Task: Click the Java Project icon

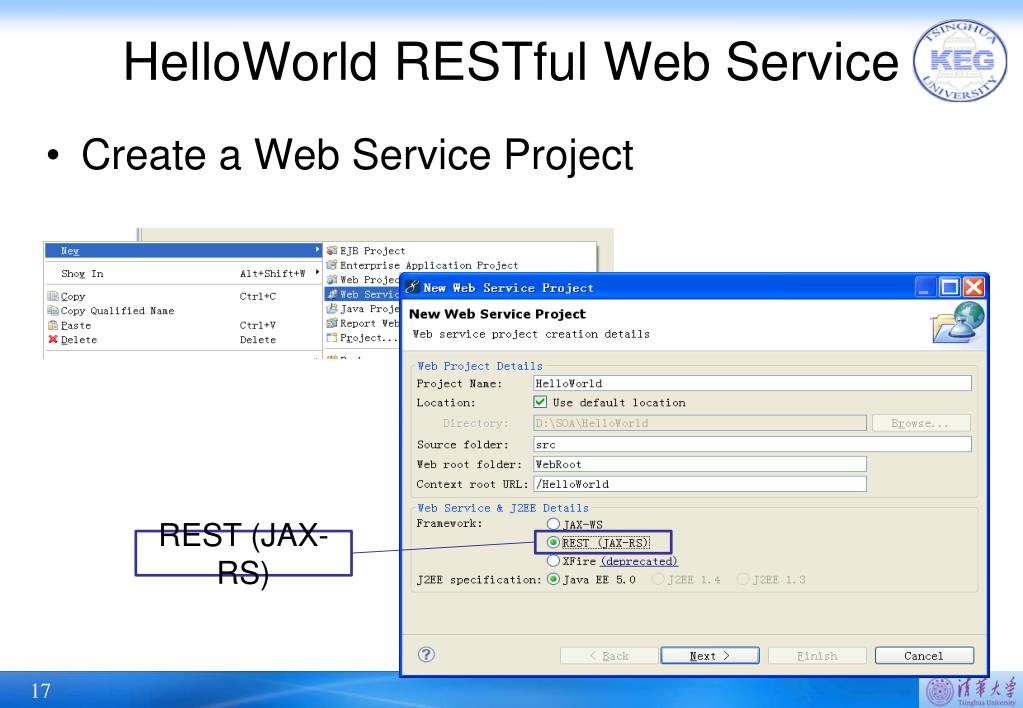Action: tap(332, 309)
